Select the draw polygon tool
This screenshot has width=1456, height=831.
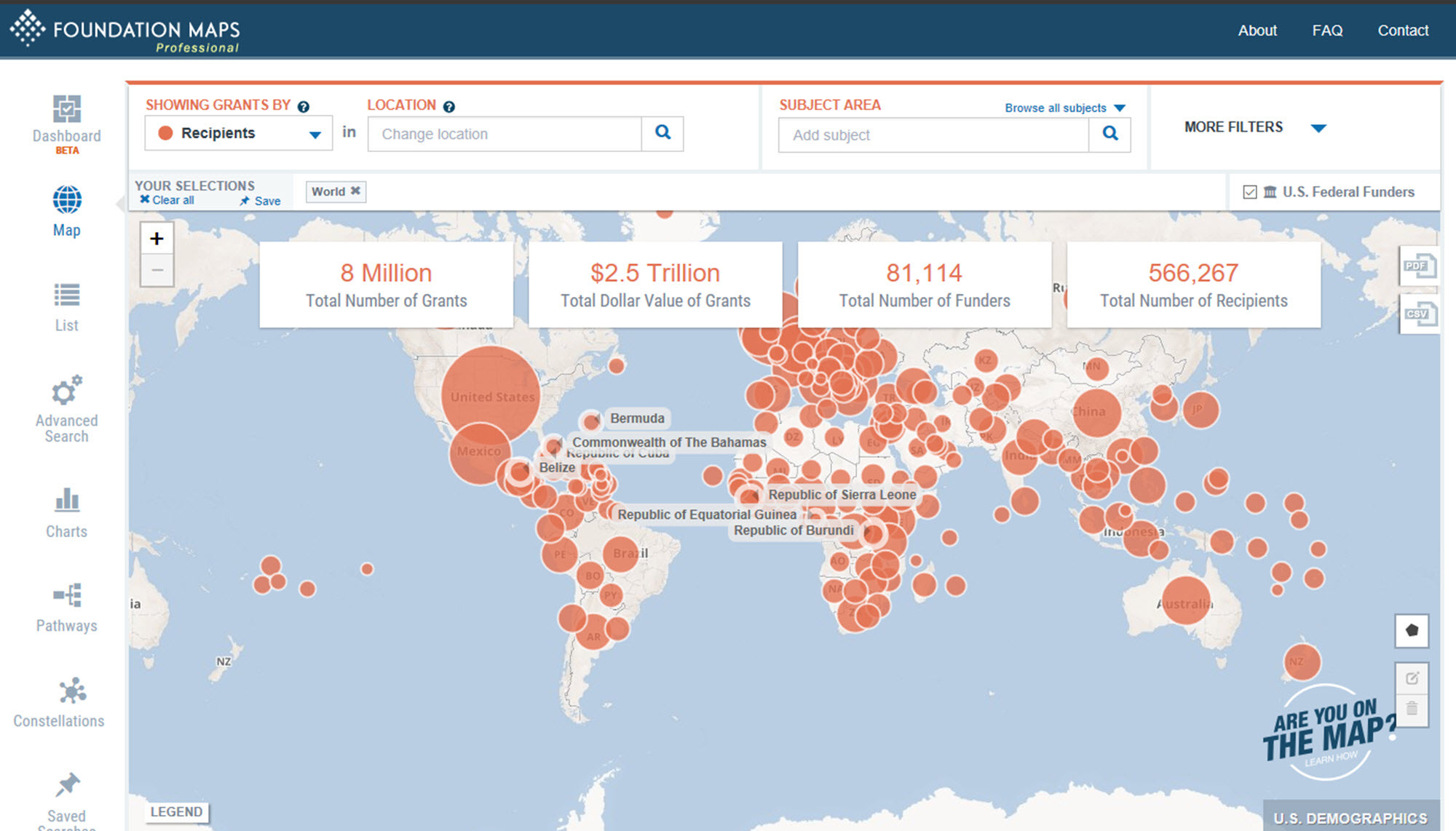tap(1412, 630)
